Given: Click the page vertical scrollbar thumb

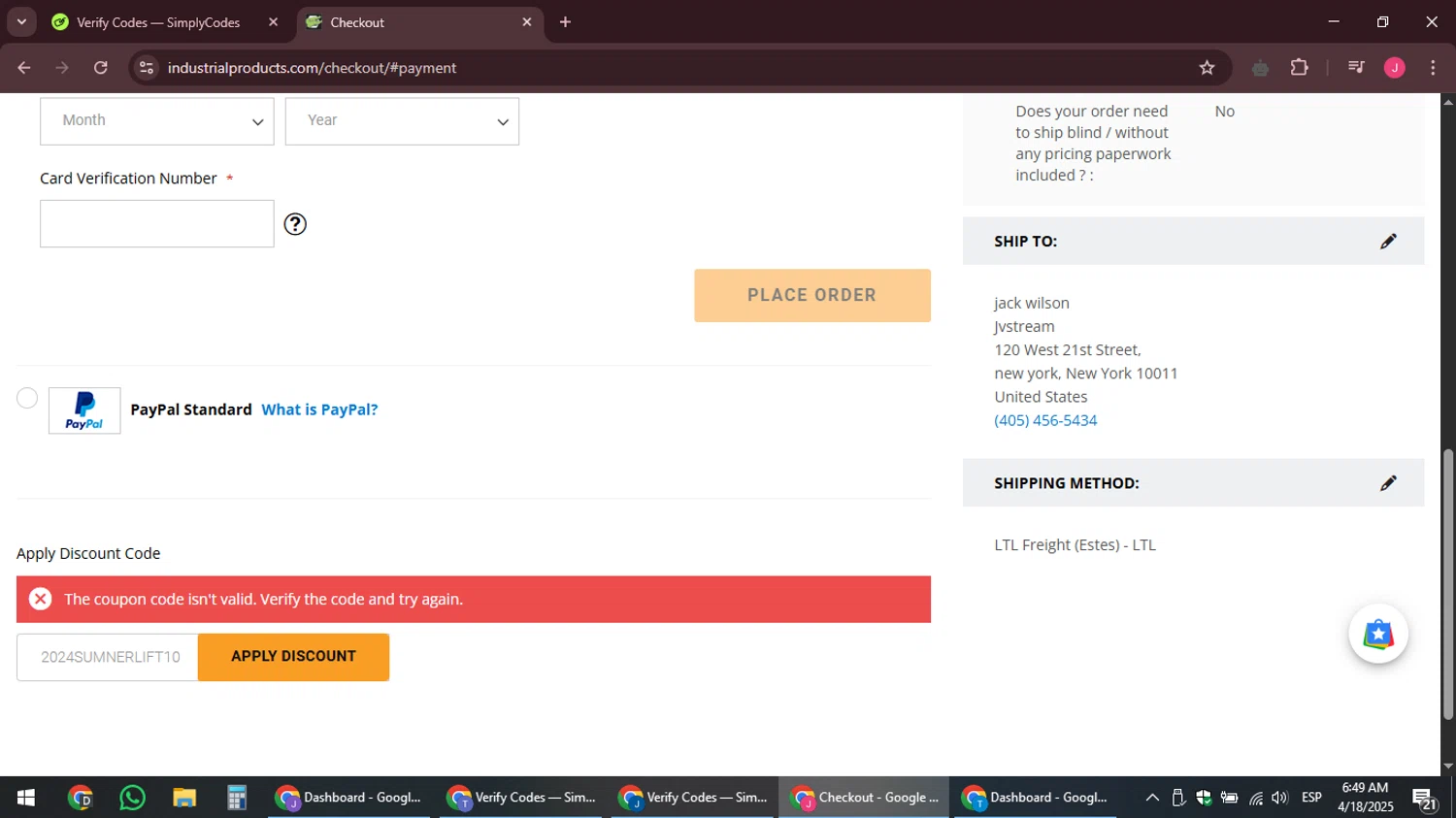Looking at the screenshot, I should 1448,584.
